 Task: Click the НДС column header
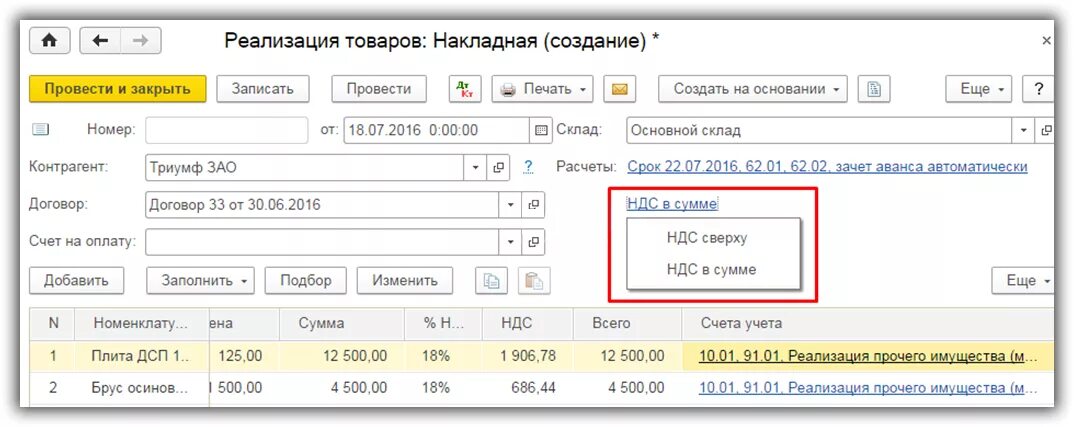(527, 324)
